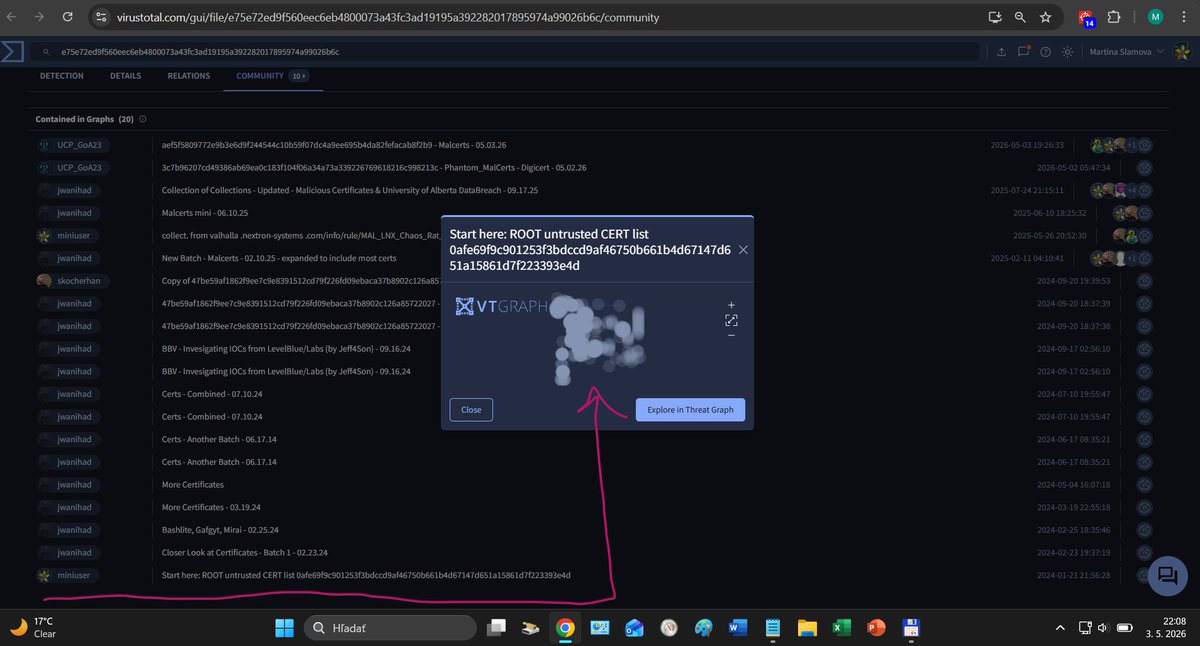
Task: Select the Community tab
Action: 273,76
